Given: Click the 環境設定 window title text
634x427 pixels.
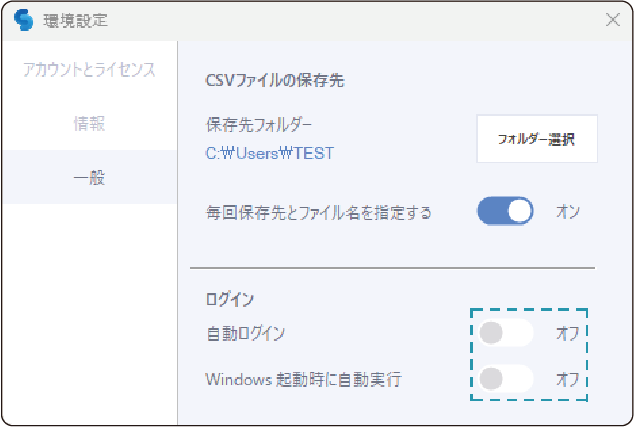Looking at the screenshot, I should coord(75,20).
